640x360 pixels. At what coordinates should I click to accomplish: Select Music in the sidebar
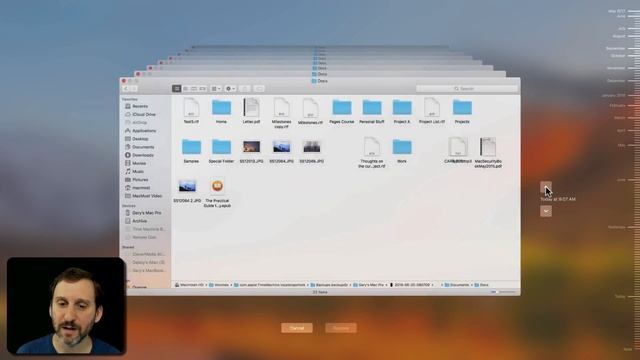coord(134,171)
